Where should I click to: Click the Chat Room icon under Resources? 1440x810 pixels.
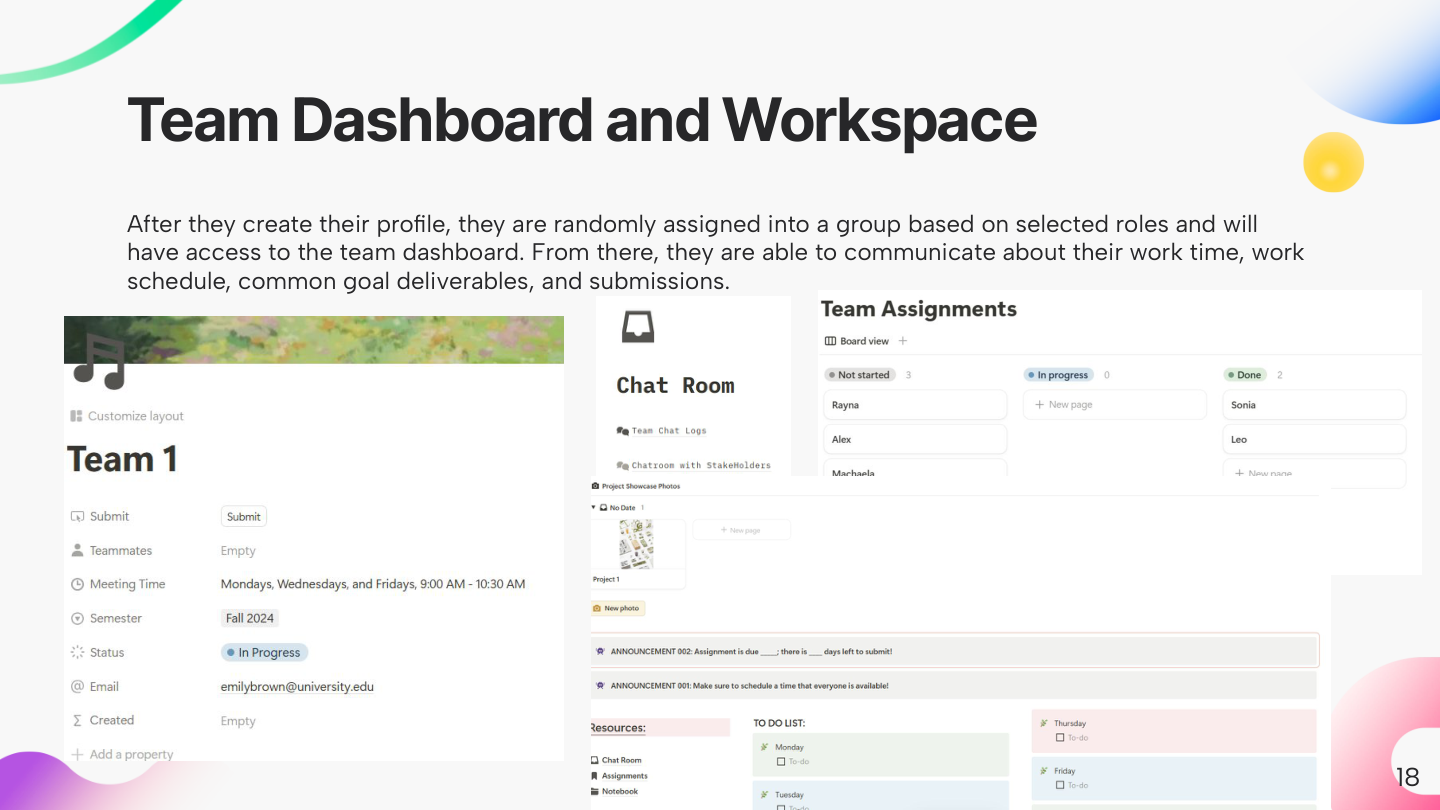coord(594,760)
